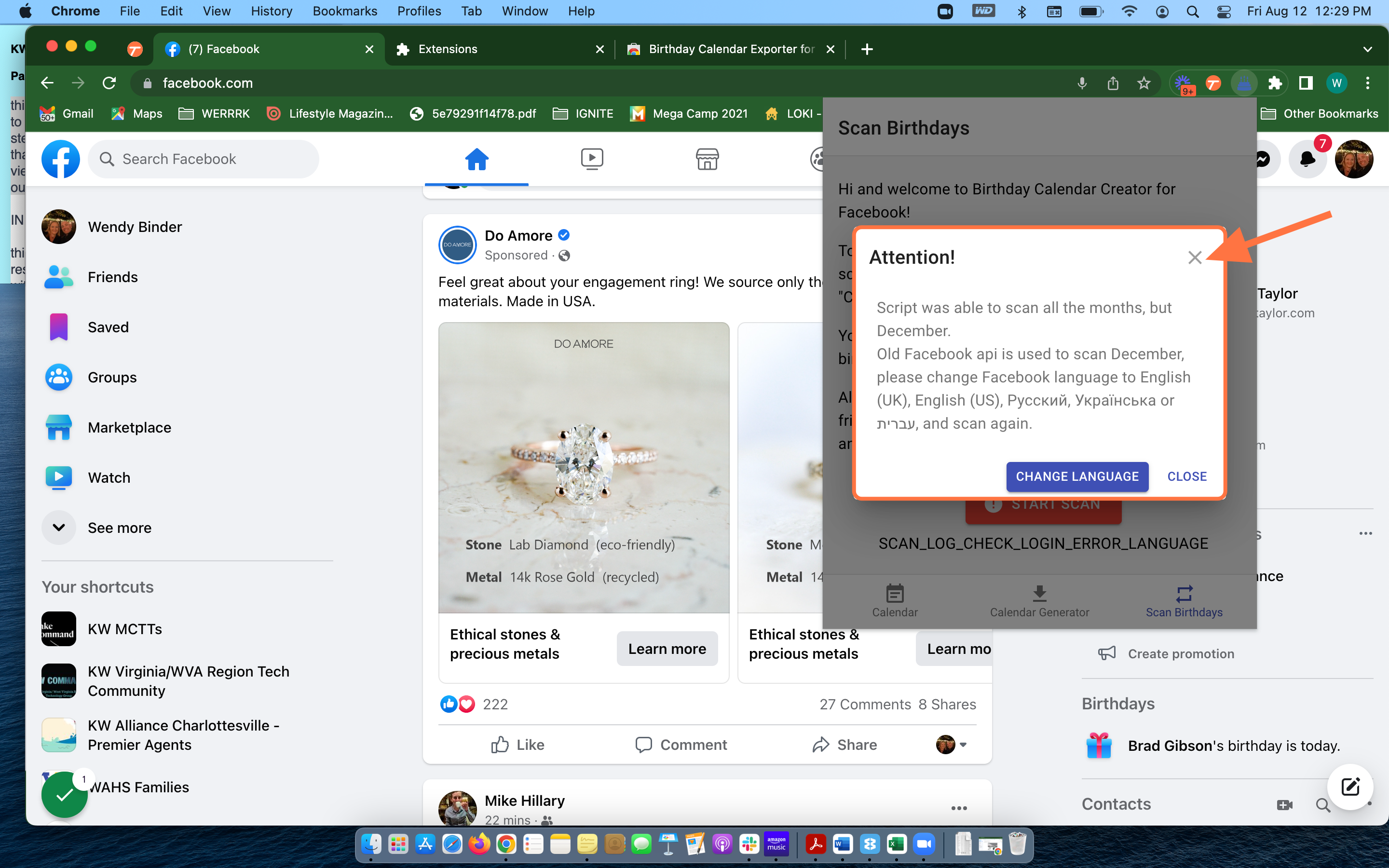Open account profile picture menu
Viewport: 1389px width, 868px height.
point(1354,159)
